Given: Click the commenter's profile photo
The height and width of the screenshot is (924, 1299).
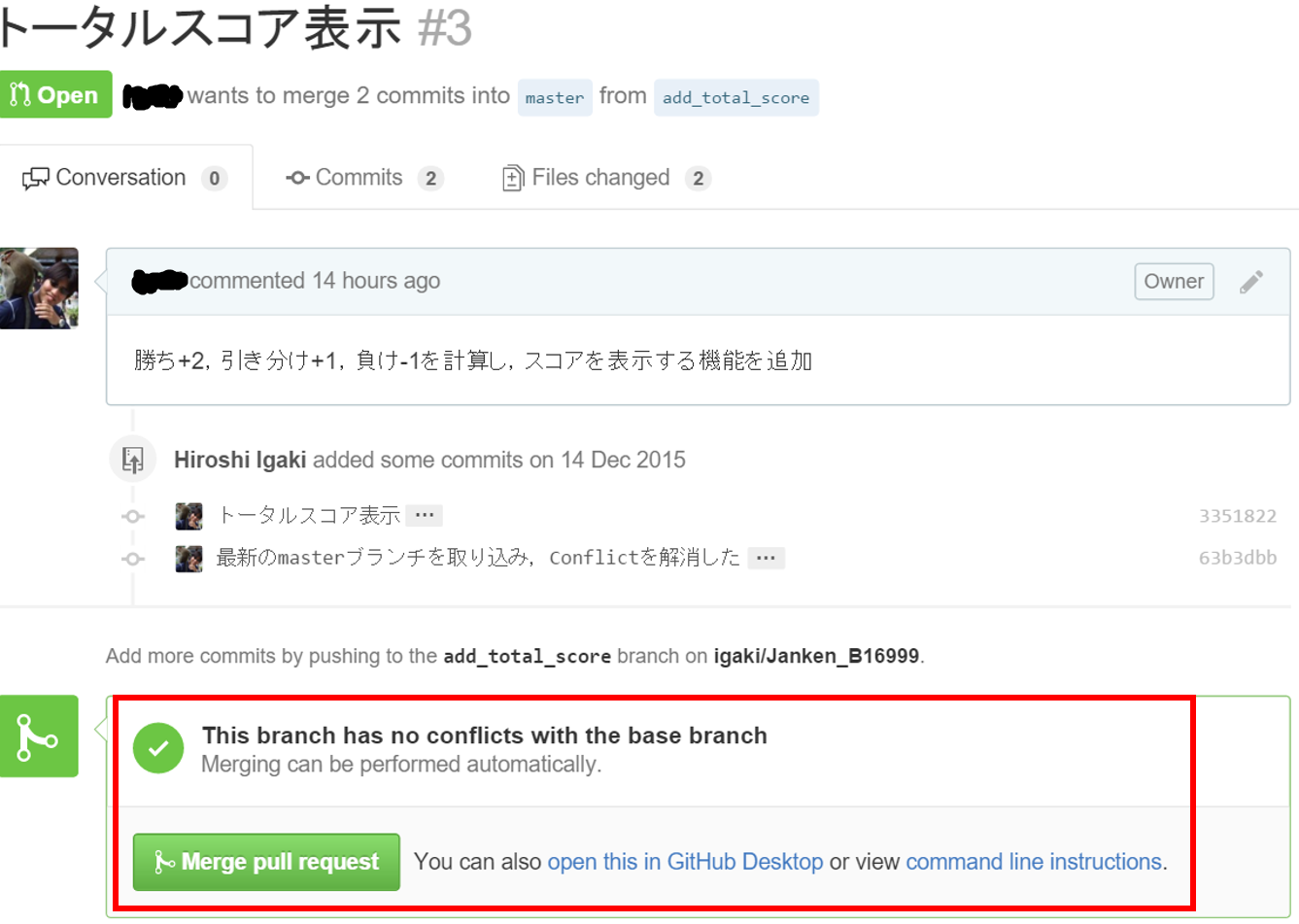Looking at the screenshot, I should pyautogui.click(x=39, y=289).
